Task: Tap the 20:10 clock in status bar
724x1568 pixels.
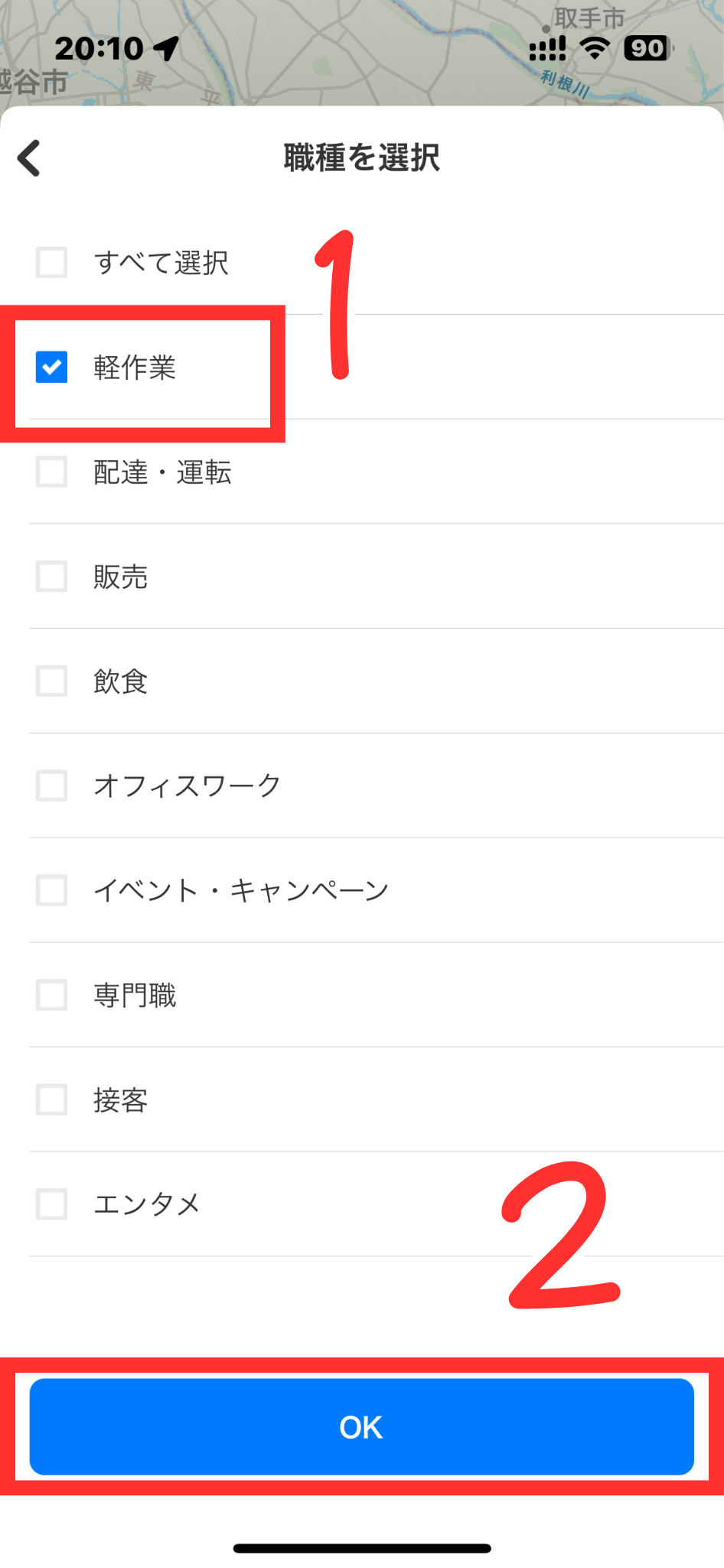Action: (x=99, y=49)
